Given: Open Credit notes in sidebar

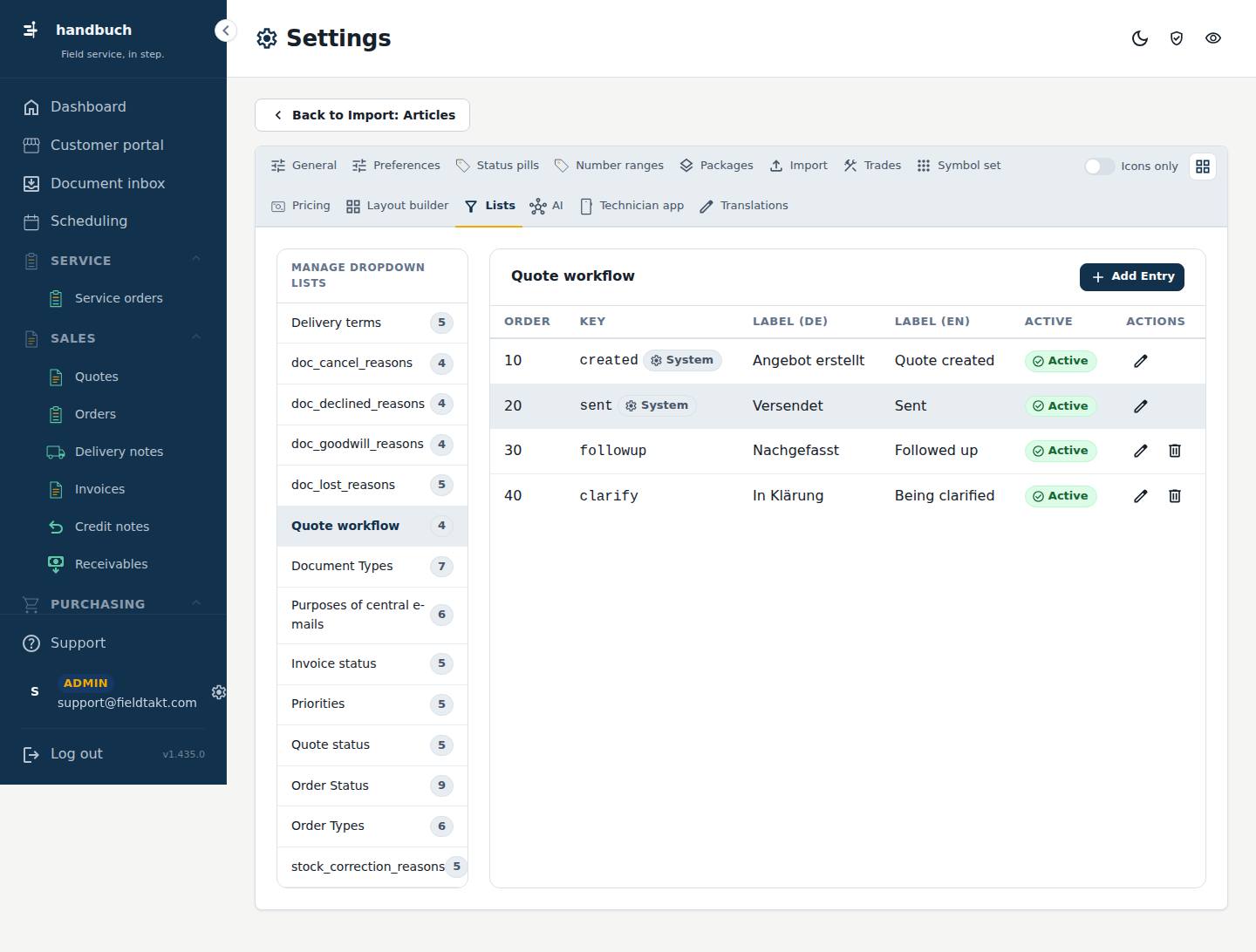Looking at the screenshot, I should [x=112, y=527].
